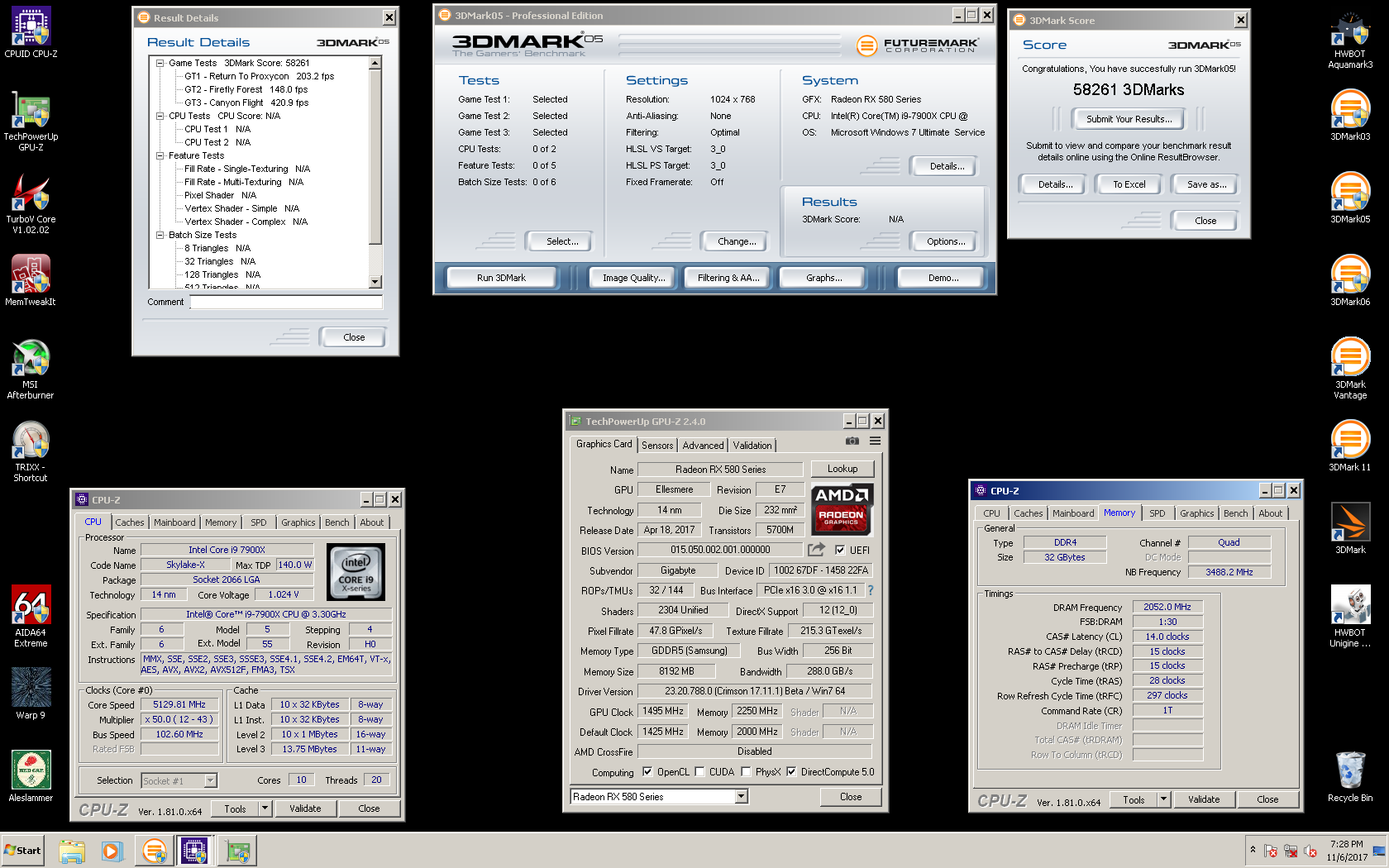Toggle CUDA checkbox in GPU-Z

coord(699,772)
